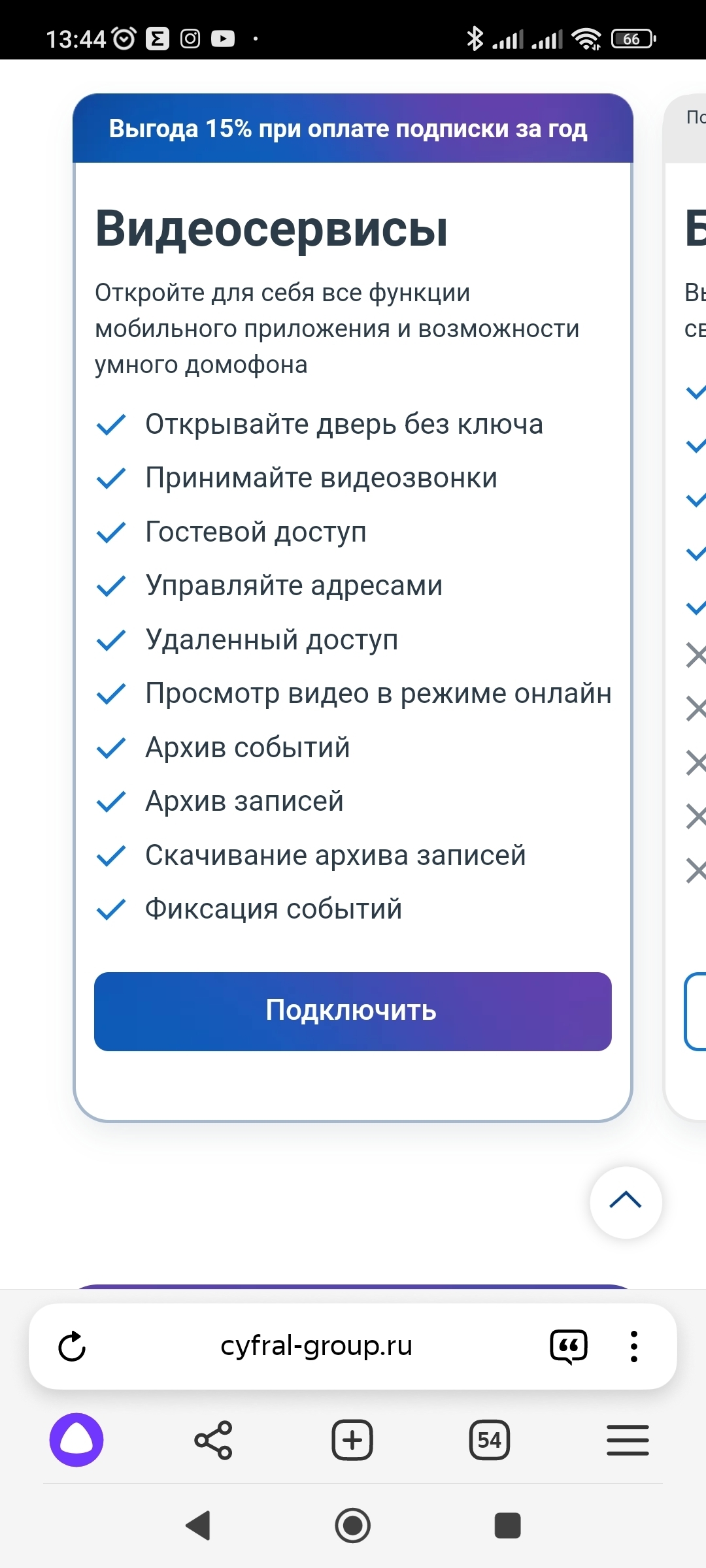Tap the checkmark beside Архив событий

point(110,748)
